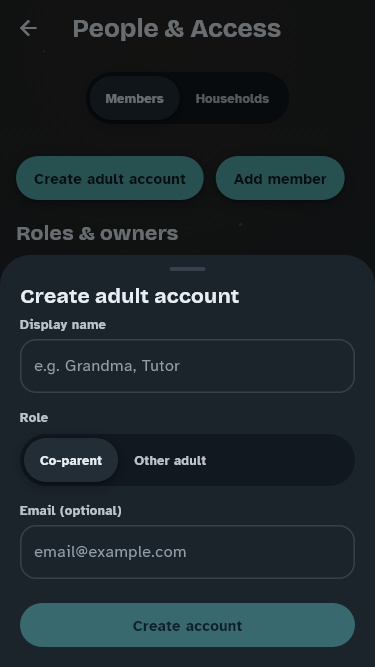The height and width of the screenshot is (667, 375).
Task: Click the dimmed Create adult account button
Action: (110, 178)
